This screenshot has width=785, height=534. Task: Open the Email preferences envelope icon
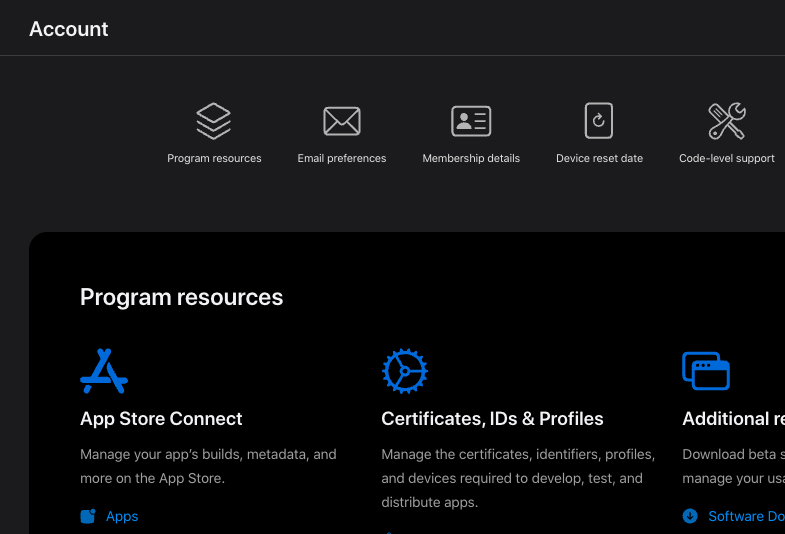coord(342,121)
